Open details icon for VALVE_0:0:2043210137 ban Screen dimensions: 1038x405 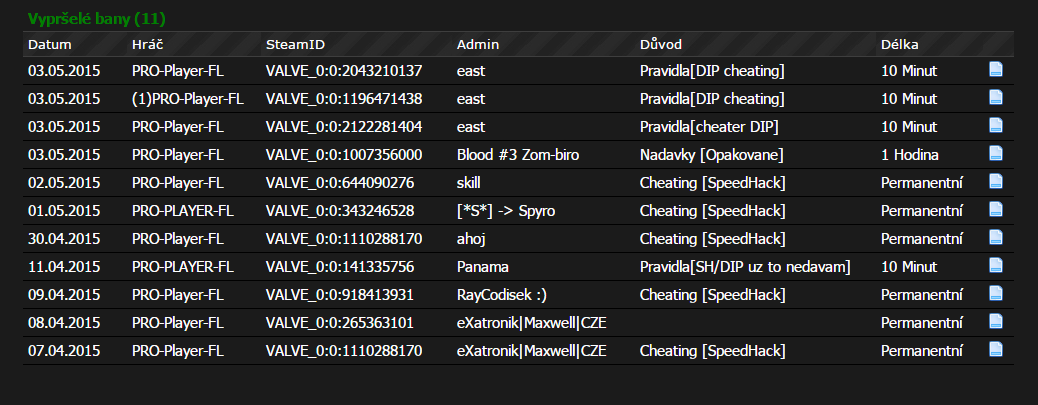[996, 69]
